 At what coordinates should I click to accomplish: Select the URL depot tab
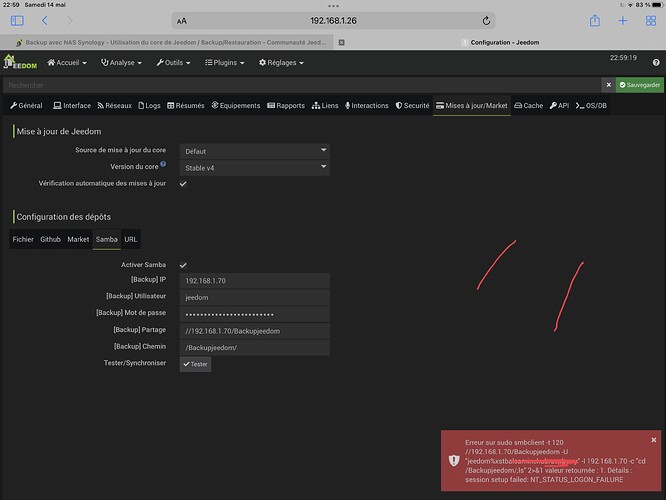coord(131,239)
